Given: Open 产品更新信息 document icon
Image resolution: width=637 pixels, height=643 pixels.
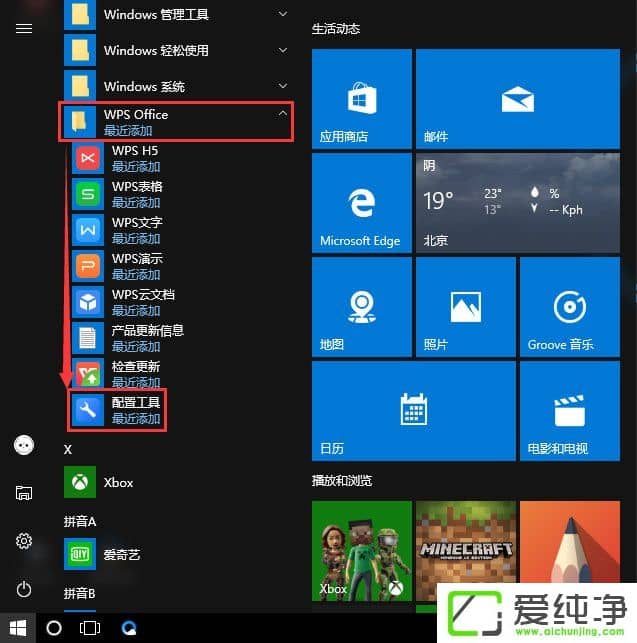Looking at the screenshot, I should point(88,338).
